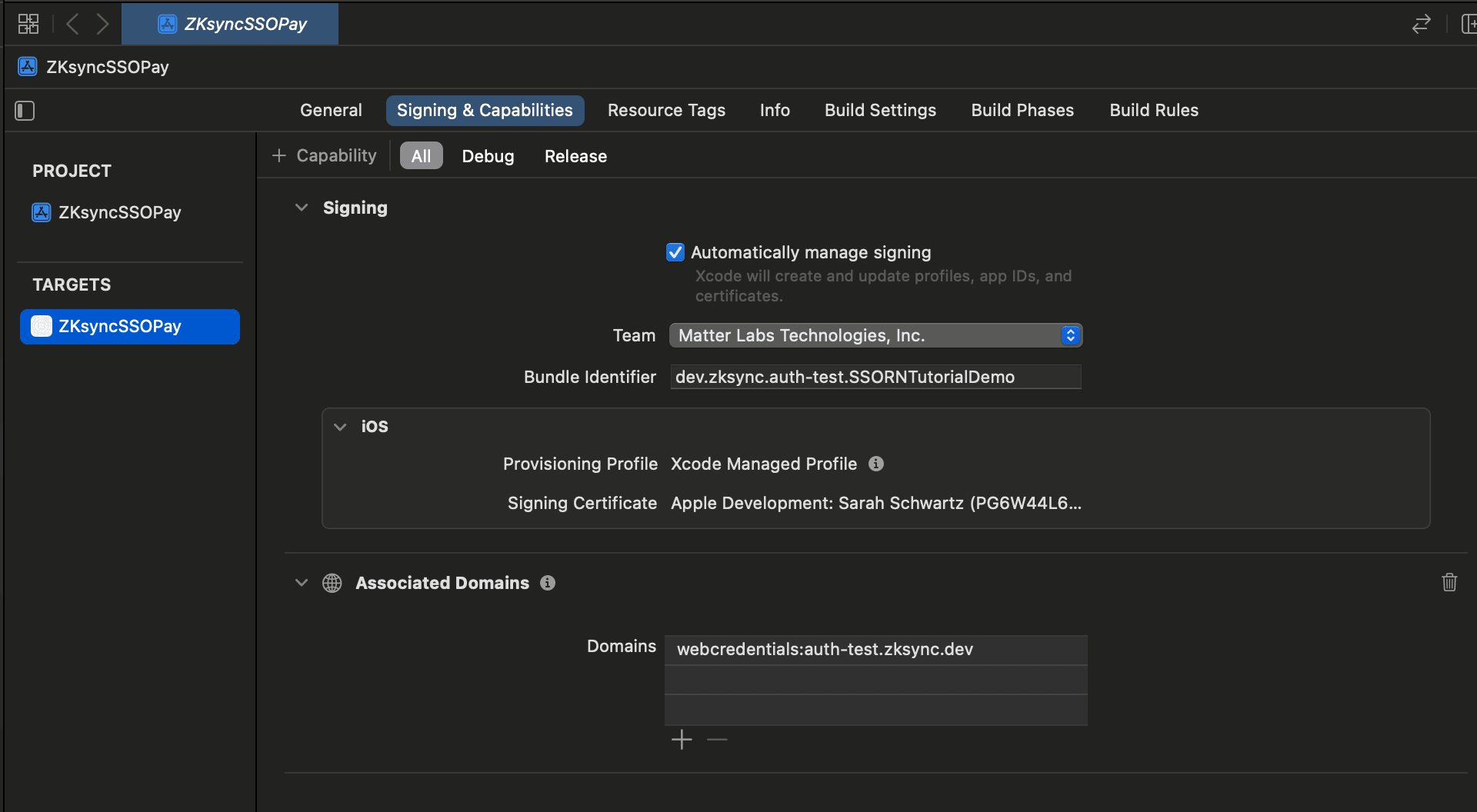Select Signing & Capabilities tab
Viewport: 1477px width, 812px height.
pos(485,110)
